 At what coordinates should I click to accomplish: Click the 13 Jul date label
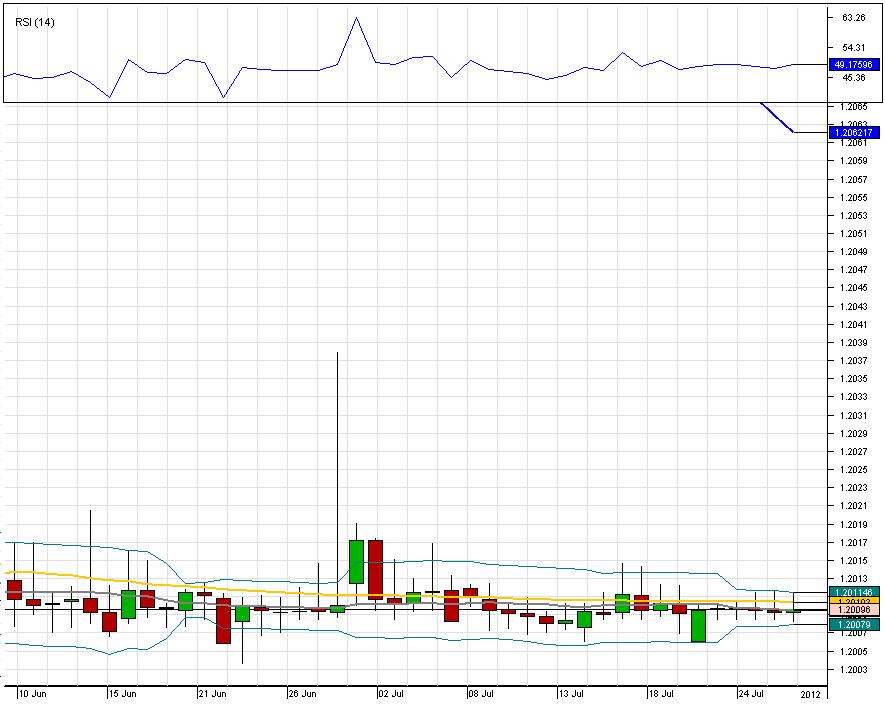point(570,692)
